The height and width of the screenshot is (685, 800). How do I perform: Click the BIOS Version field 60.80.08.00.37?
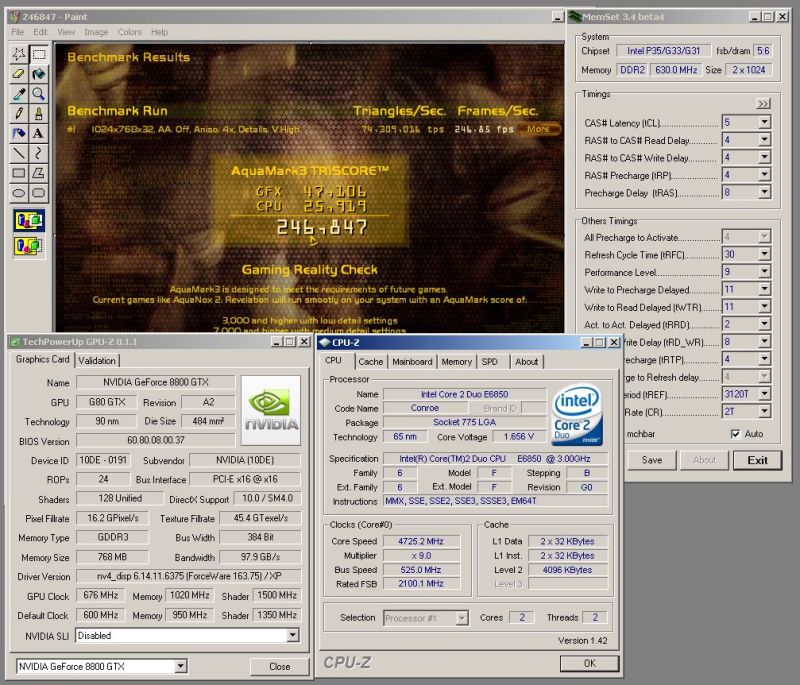156,440
